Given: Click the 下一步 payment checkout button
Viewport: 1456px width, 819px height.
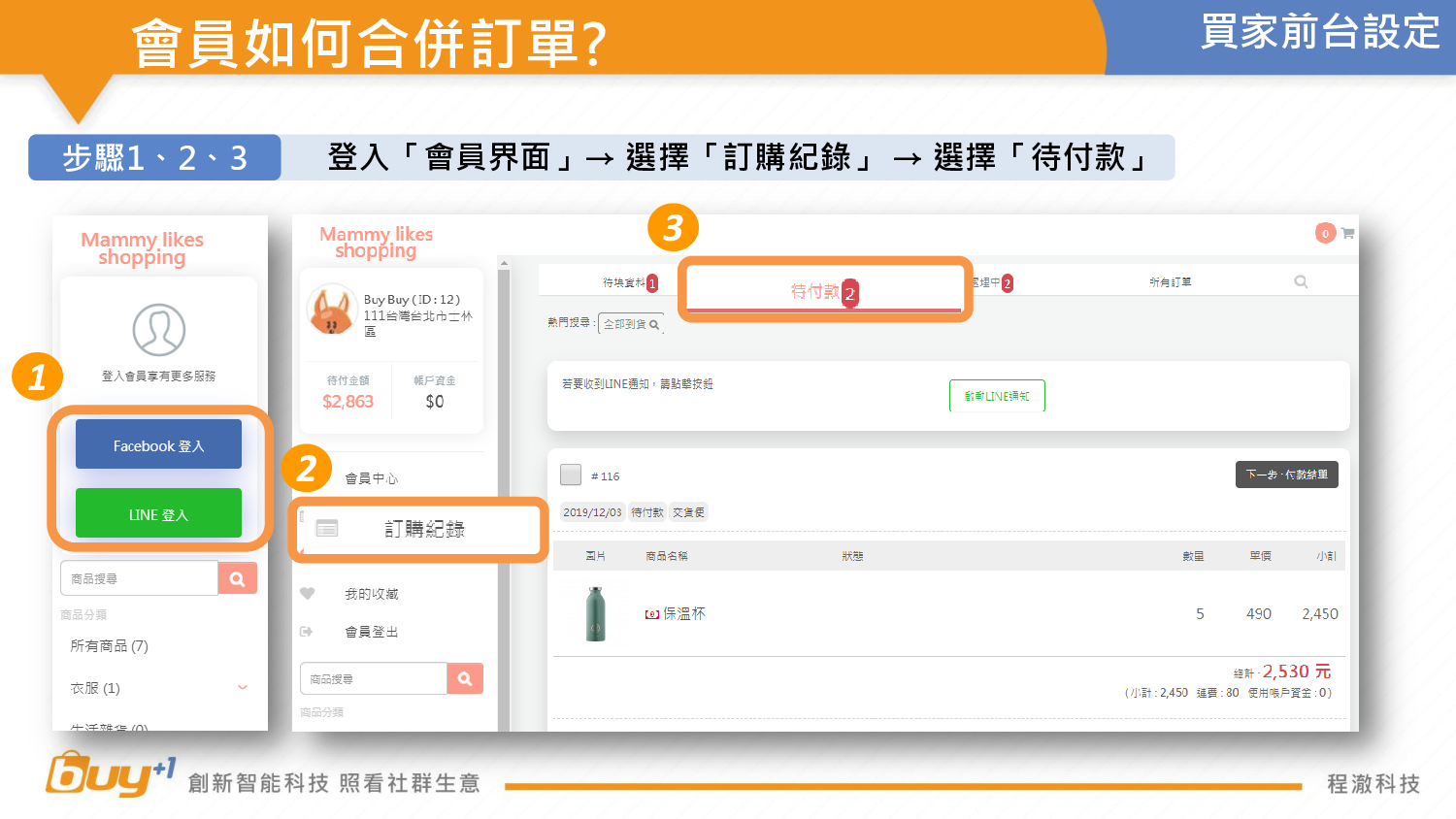Looking at the screenshot, I should coord(1286,475).
